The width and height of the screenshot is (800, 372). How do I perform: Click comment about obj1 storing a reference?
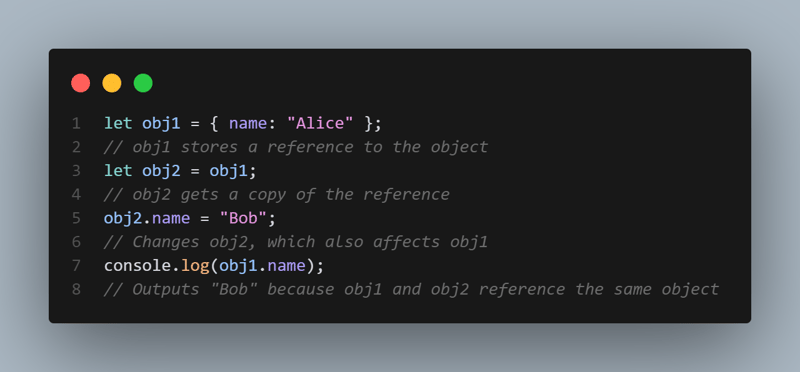coord(296,147)
